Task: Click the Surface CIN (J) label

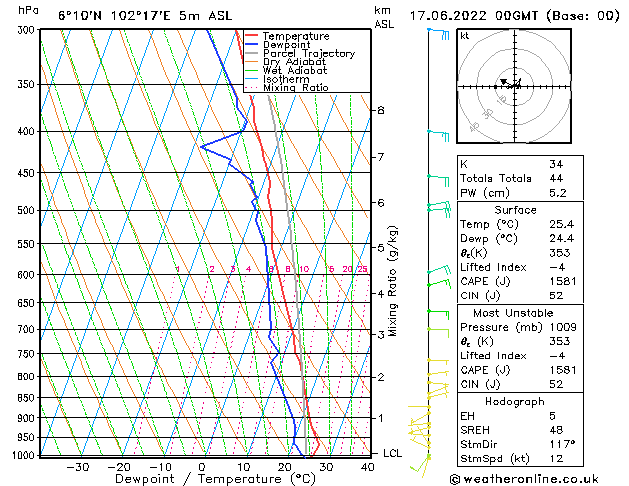Action: coord(480,296)
